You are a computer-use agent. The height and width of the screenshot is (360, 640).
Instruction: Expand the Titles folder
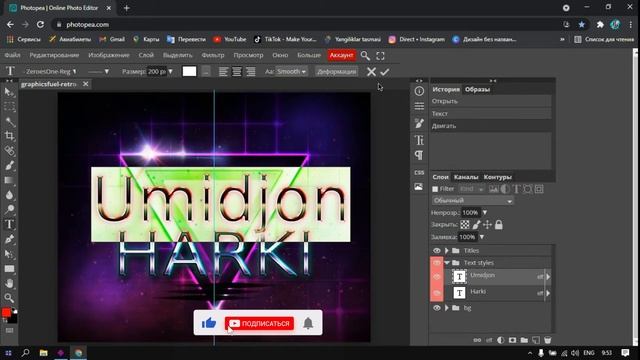coord(447,251)
